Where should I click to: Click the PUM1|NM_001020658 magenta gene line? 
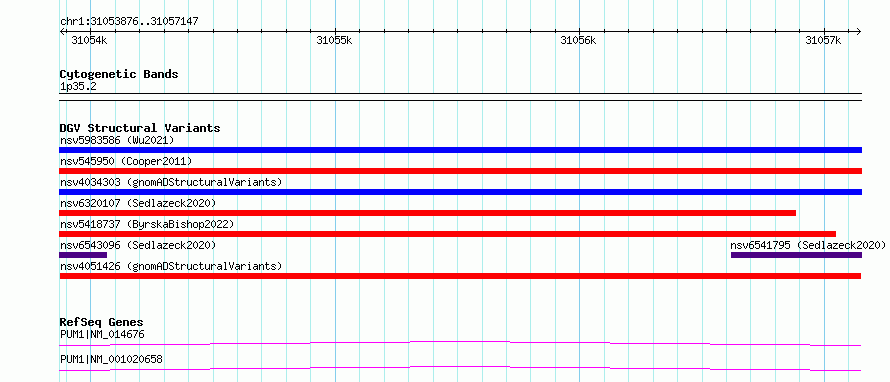(x=460, y=368)
